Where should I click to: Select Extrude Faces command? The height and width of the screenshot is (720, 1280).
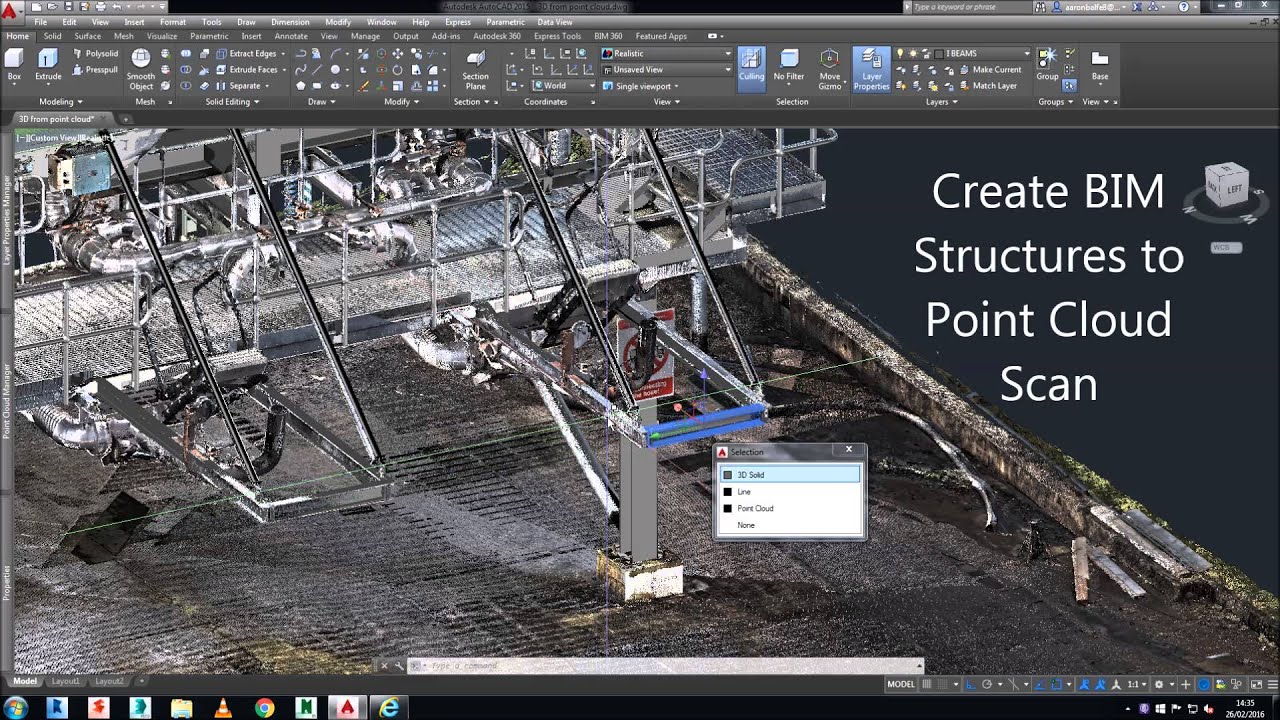(246, 70)
